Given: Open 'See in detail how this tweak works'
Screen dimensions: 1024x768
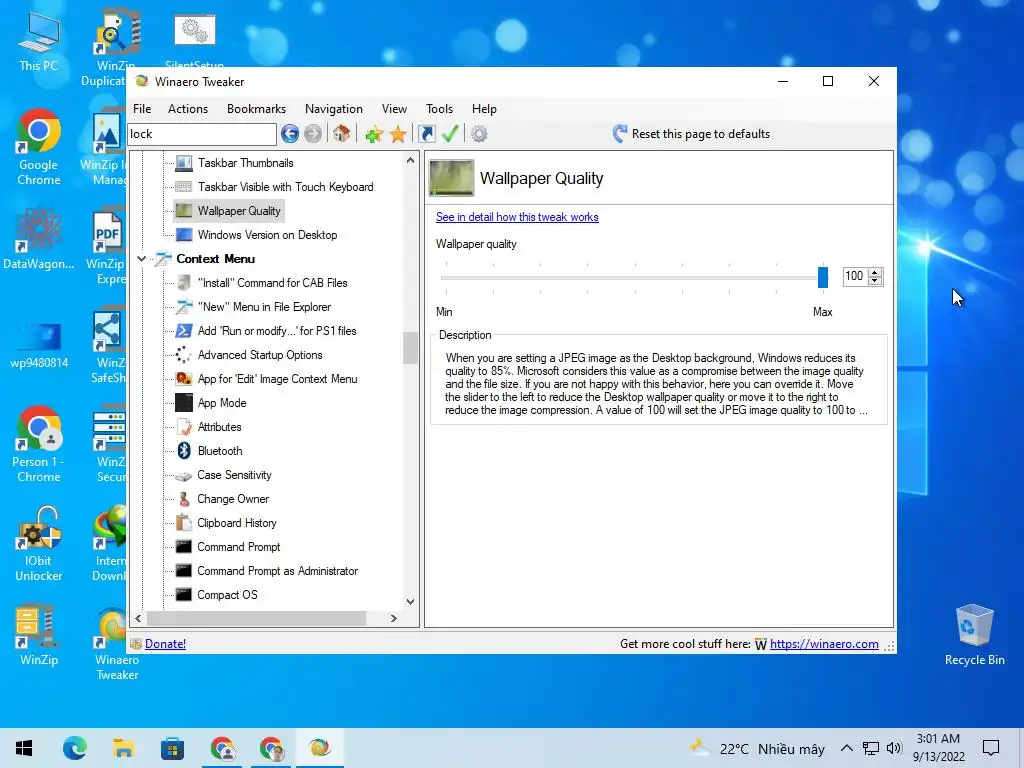Looking at the screenshot, I should [517, 217].
